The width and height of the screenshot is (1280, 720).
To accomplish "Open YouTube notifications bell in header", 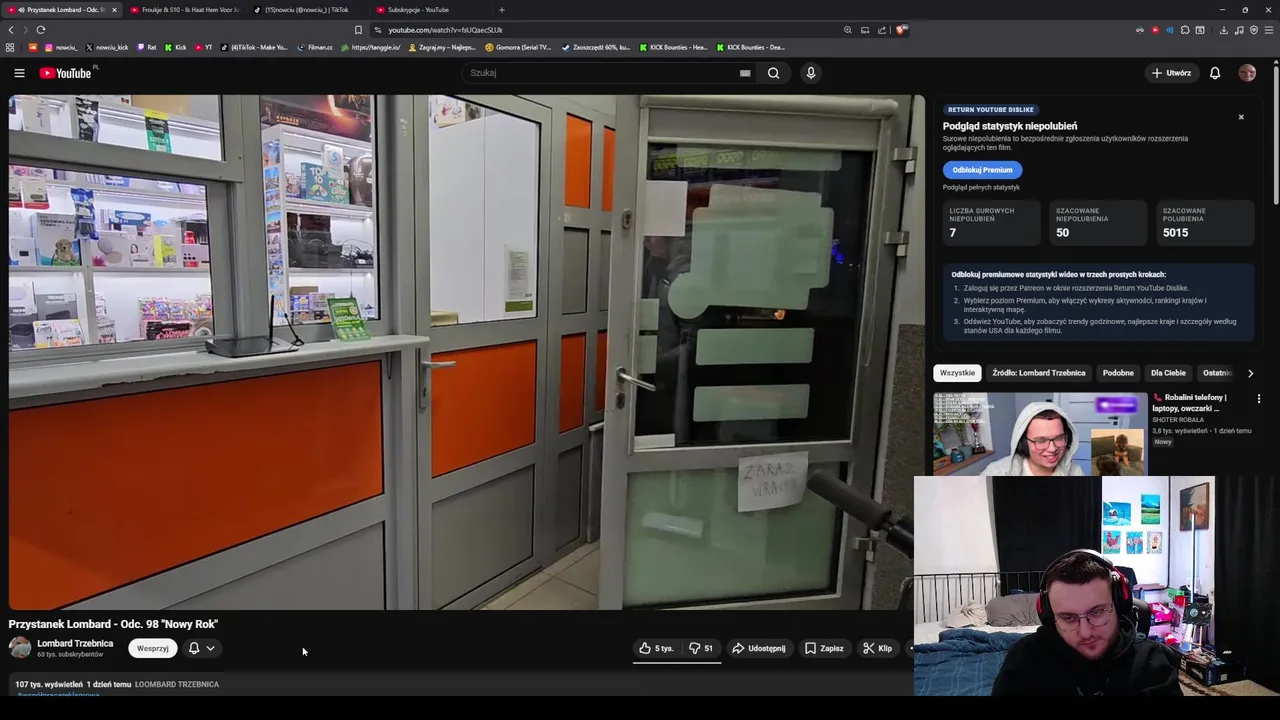I will pos(1215,73).
